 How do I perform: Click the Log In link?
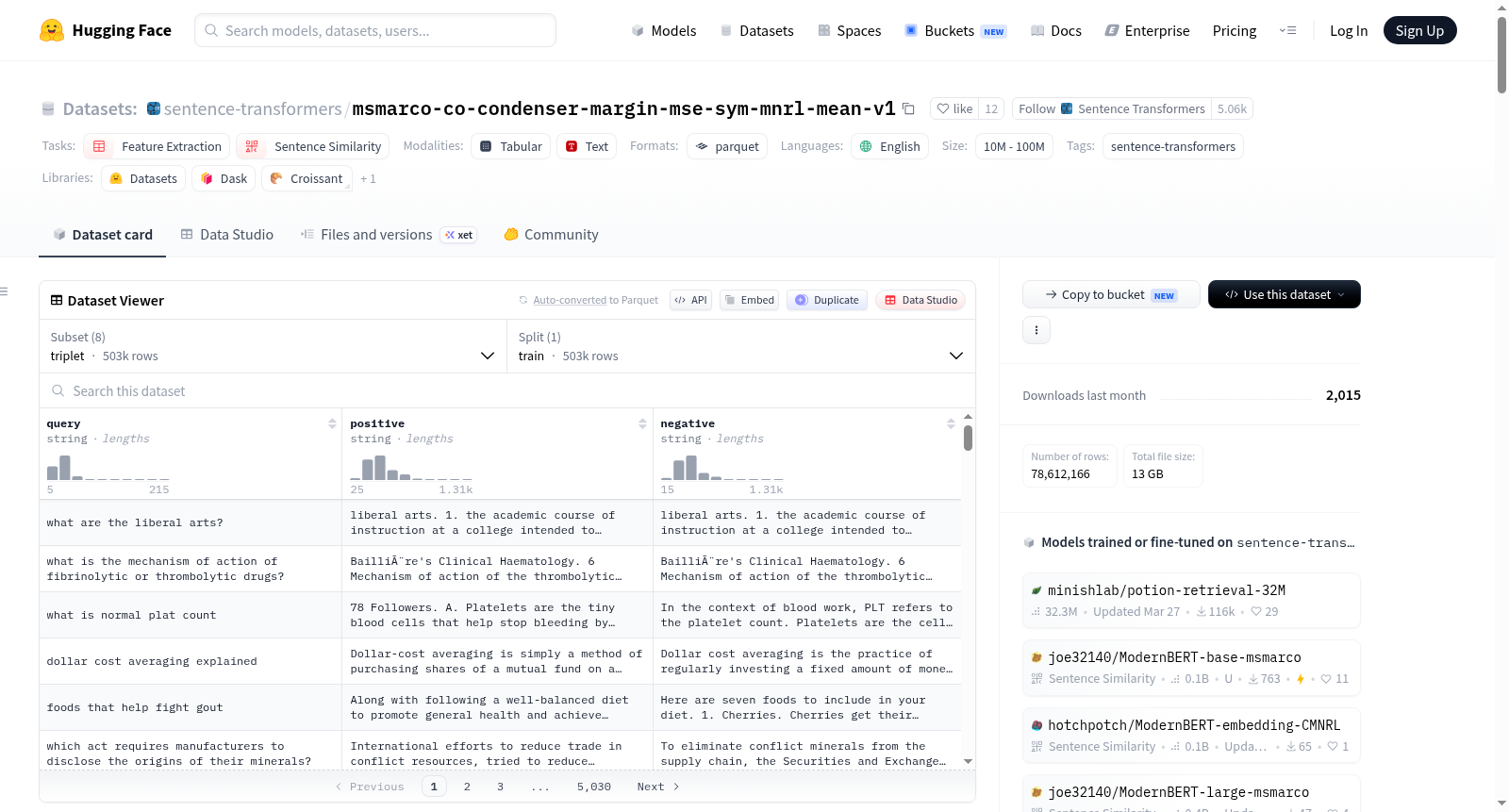point(1349,30)
